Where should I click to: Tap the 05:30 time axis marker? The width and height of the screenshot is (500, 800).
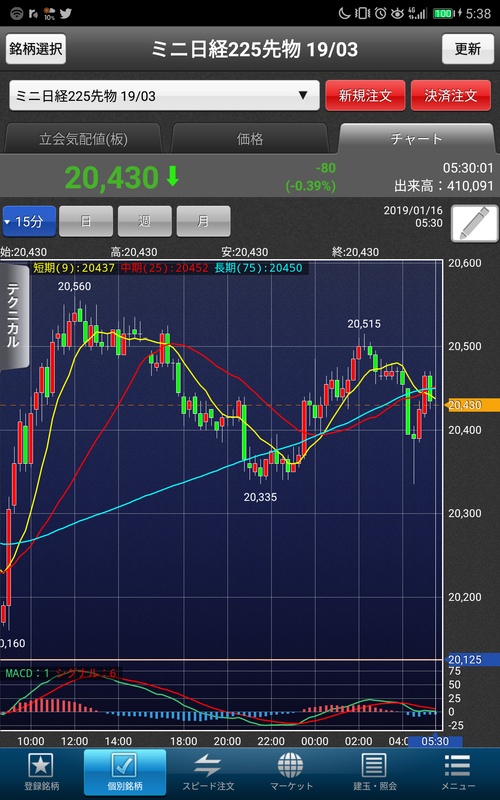point(435,741)
